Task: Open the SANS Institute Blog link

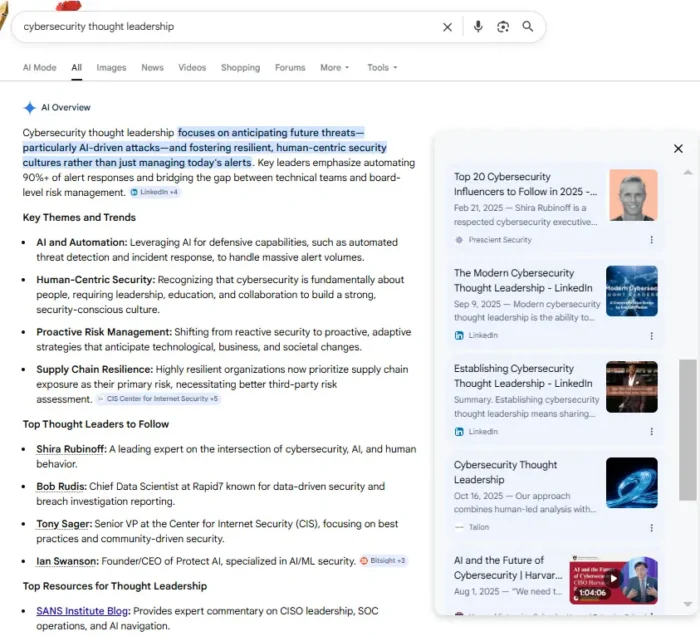Action: point(83,611)
